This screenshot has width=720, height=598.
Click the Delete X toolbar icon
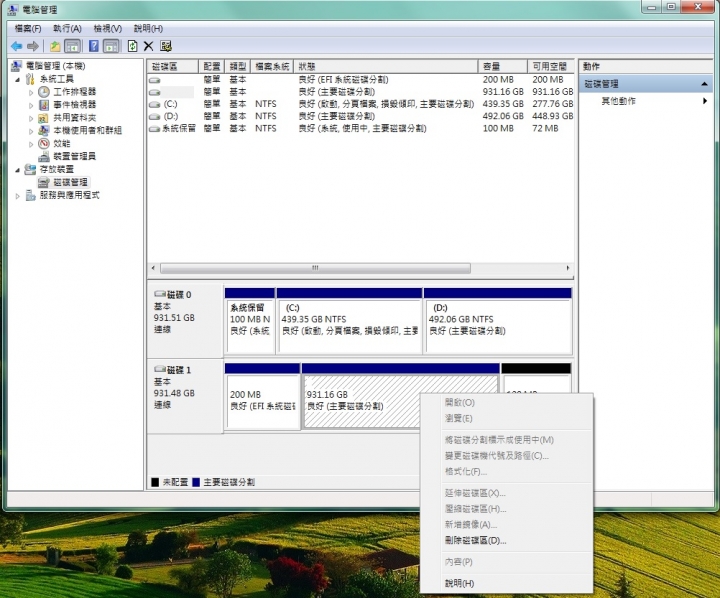(148, 46)
